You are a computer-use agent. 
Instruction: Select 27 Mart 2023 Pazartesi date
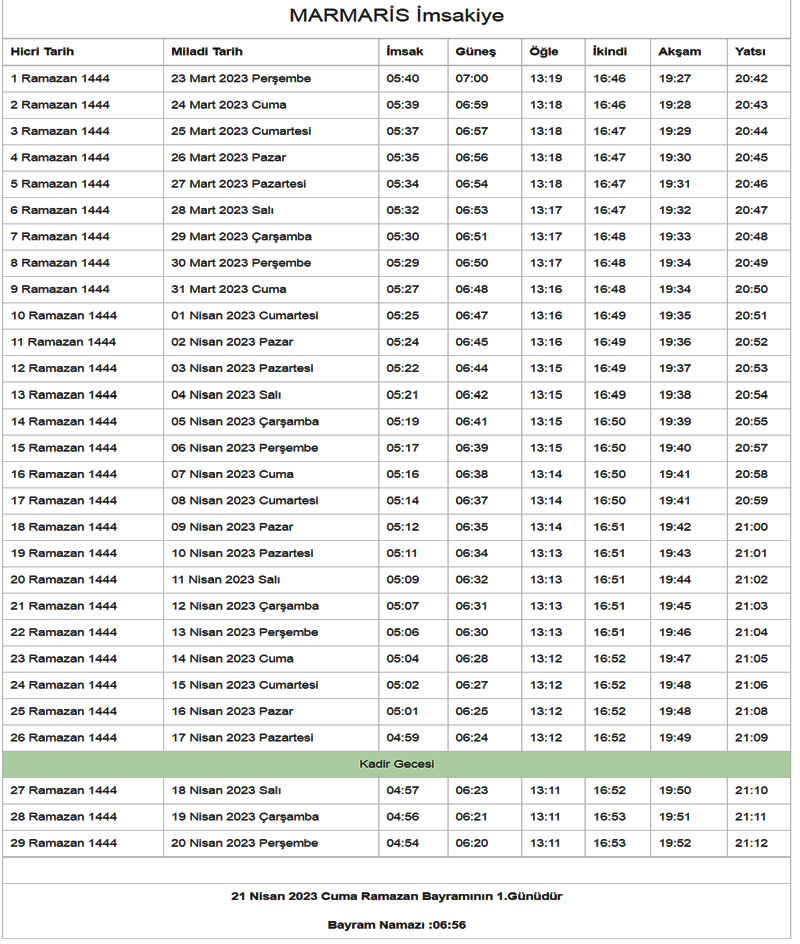coord(238,184)
